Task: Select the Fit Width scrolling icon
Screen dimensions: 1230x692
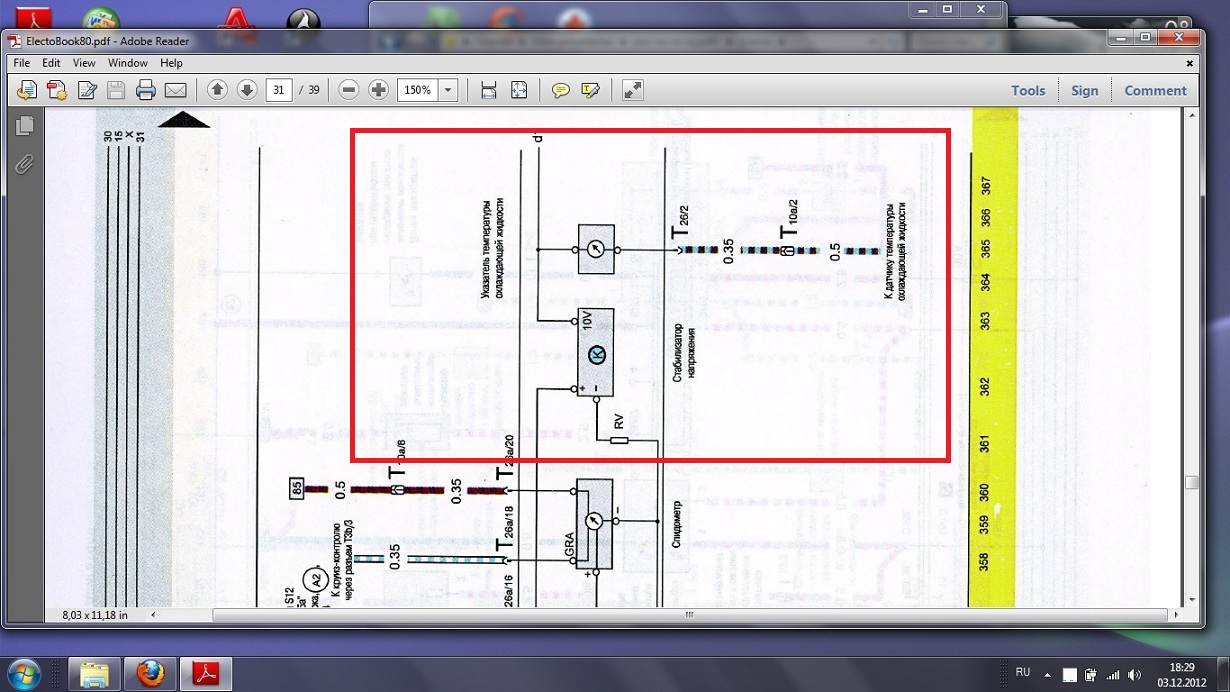Action: pyautogui.click(x=489, y=90)
